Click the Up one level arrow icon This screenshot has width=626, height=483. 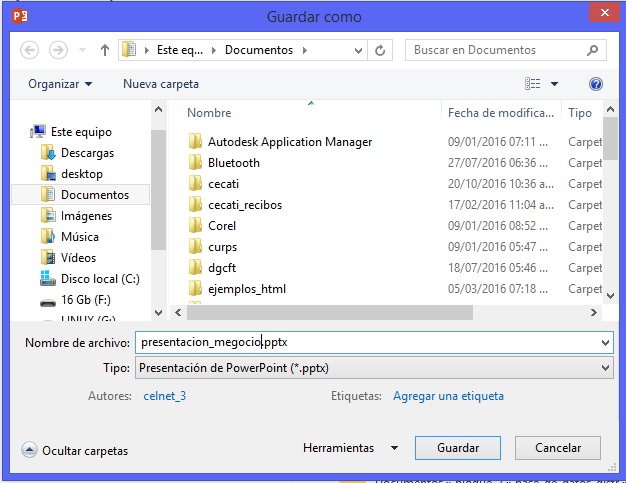(105, 50)
